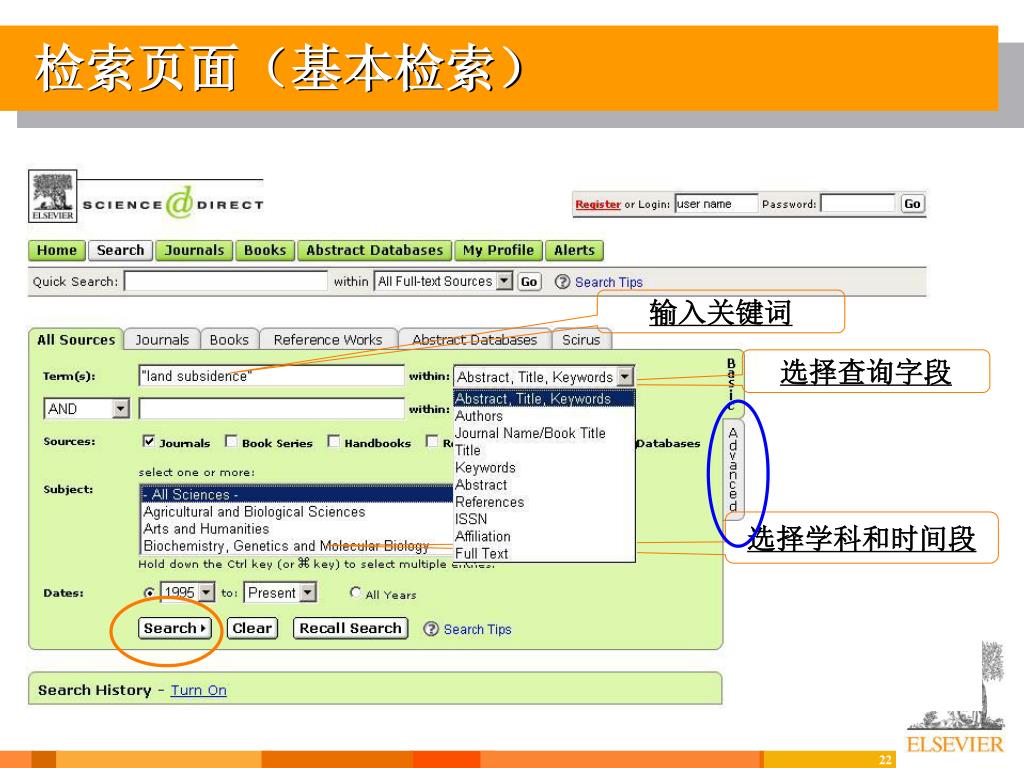Open Abstract Databases navigation button
1024x768 pixels.
(x=374, y=250)
